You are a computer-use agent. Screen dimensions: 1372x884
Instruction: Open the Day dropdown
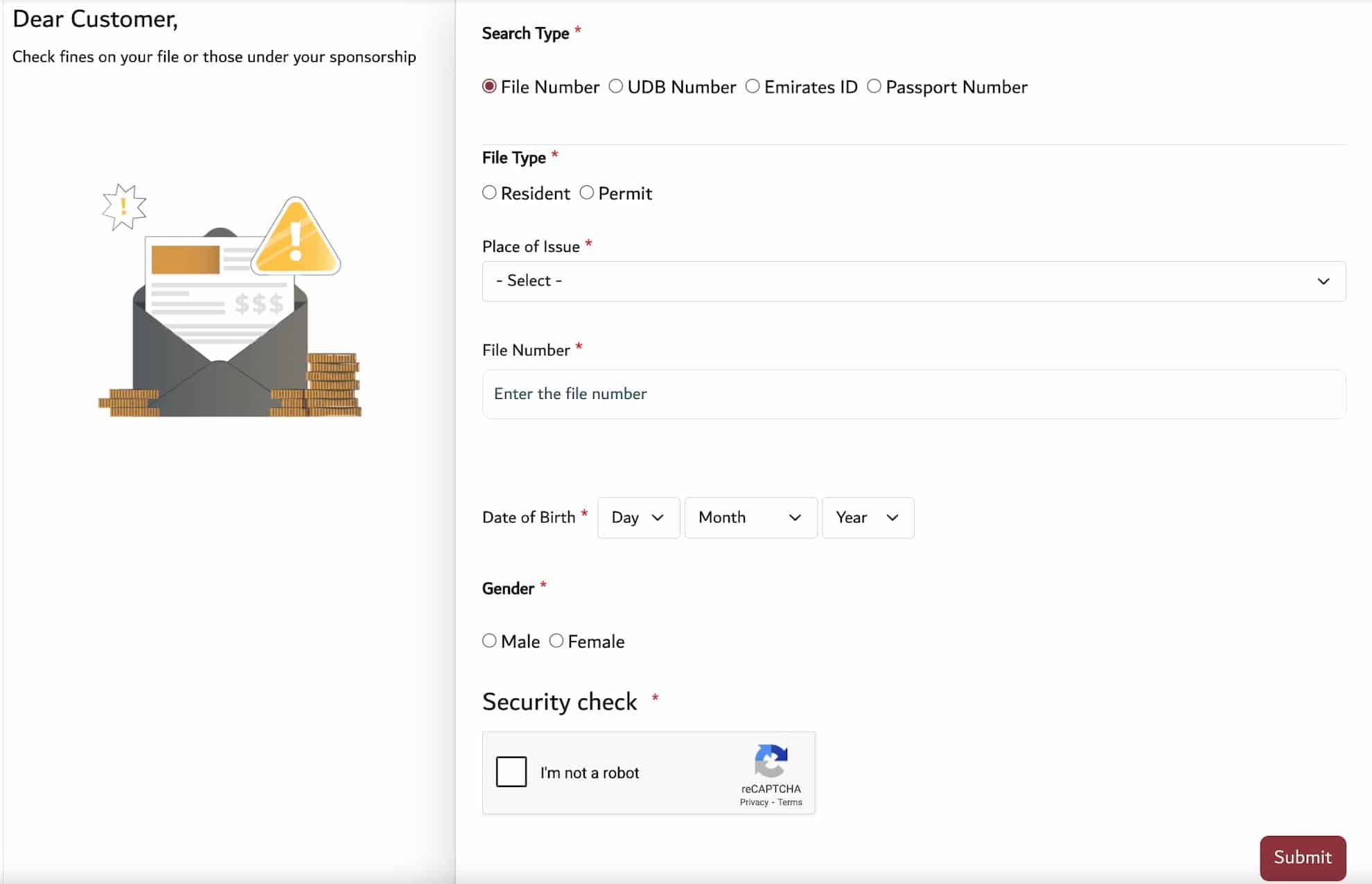tap(637, 518)
